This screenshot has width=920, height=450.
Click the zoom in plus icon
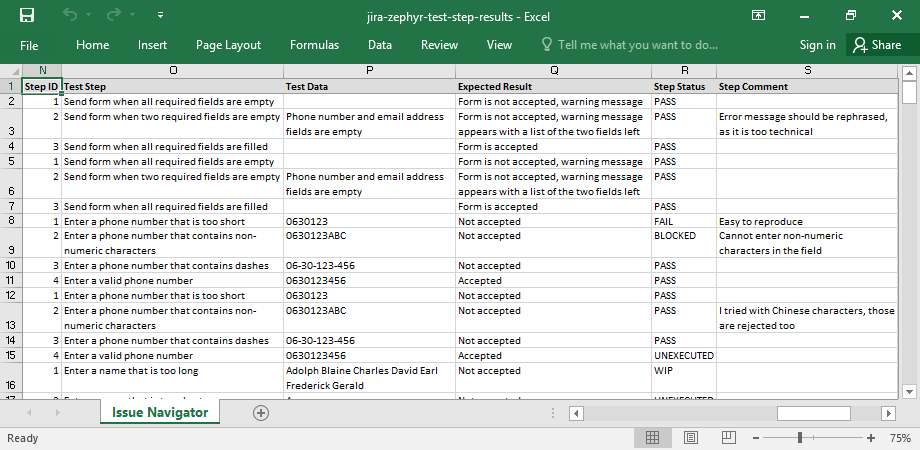tap(870, 438)
